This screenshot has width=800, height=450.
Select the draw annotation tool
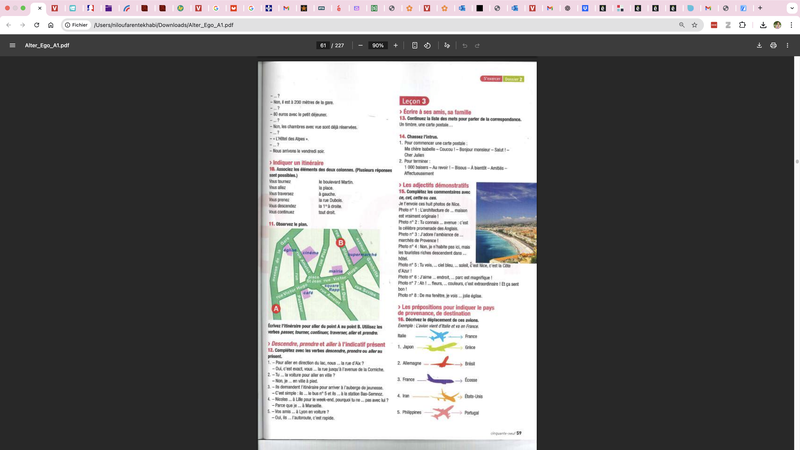click(x=447, y=45)
